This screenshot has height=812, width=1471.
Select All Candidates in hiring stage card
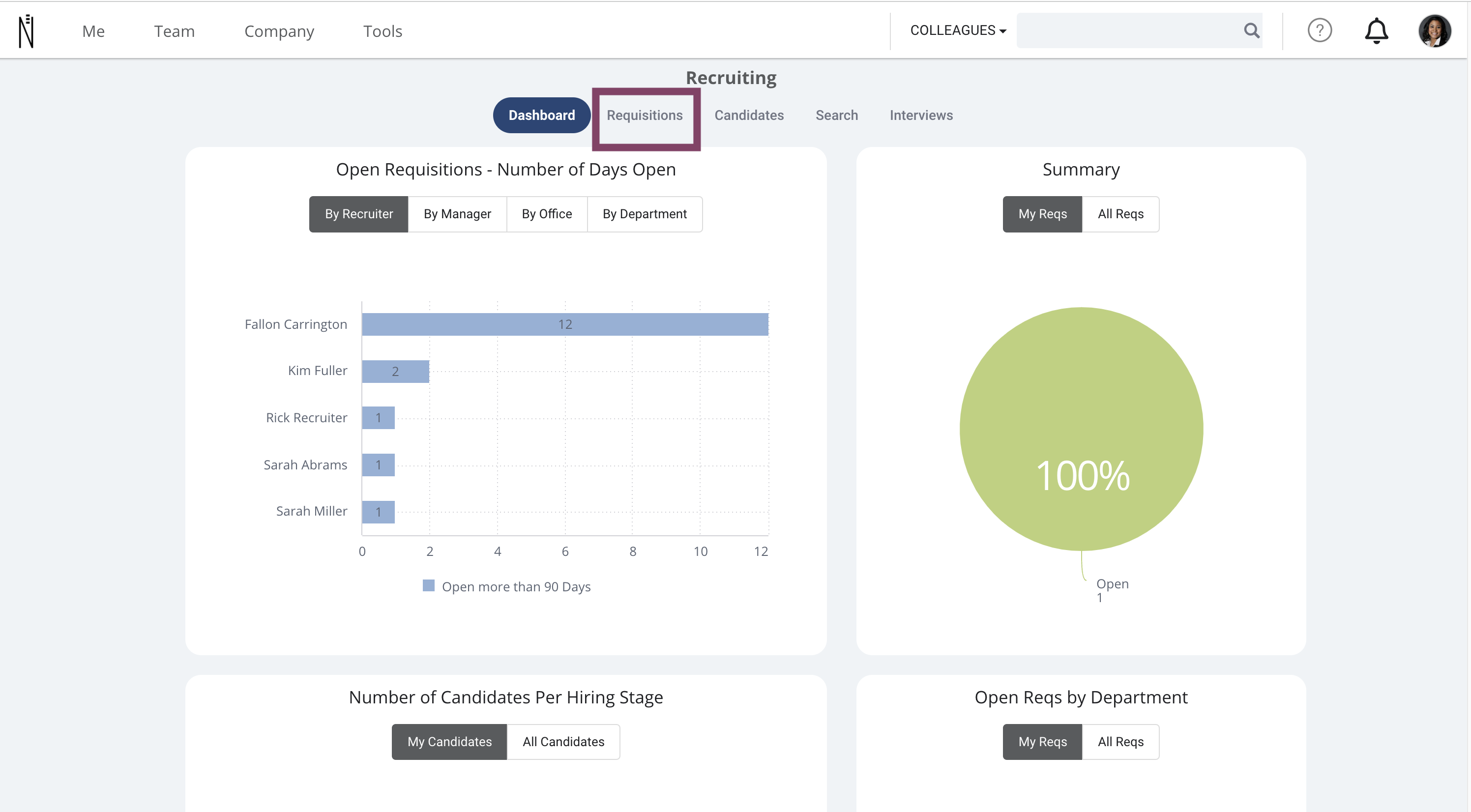[x=563, y=742]
